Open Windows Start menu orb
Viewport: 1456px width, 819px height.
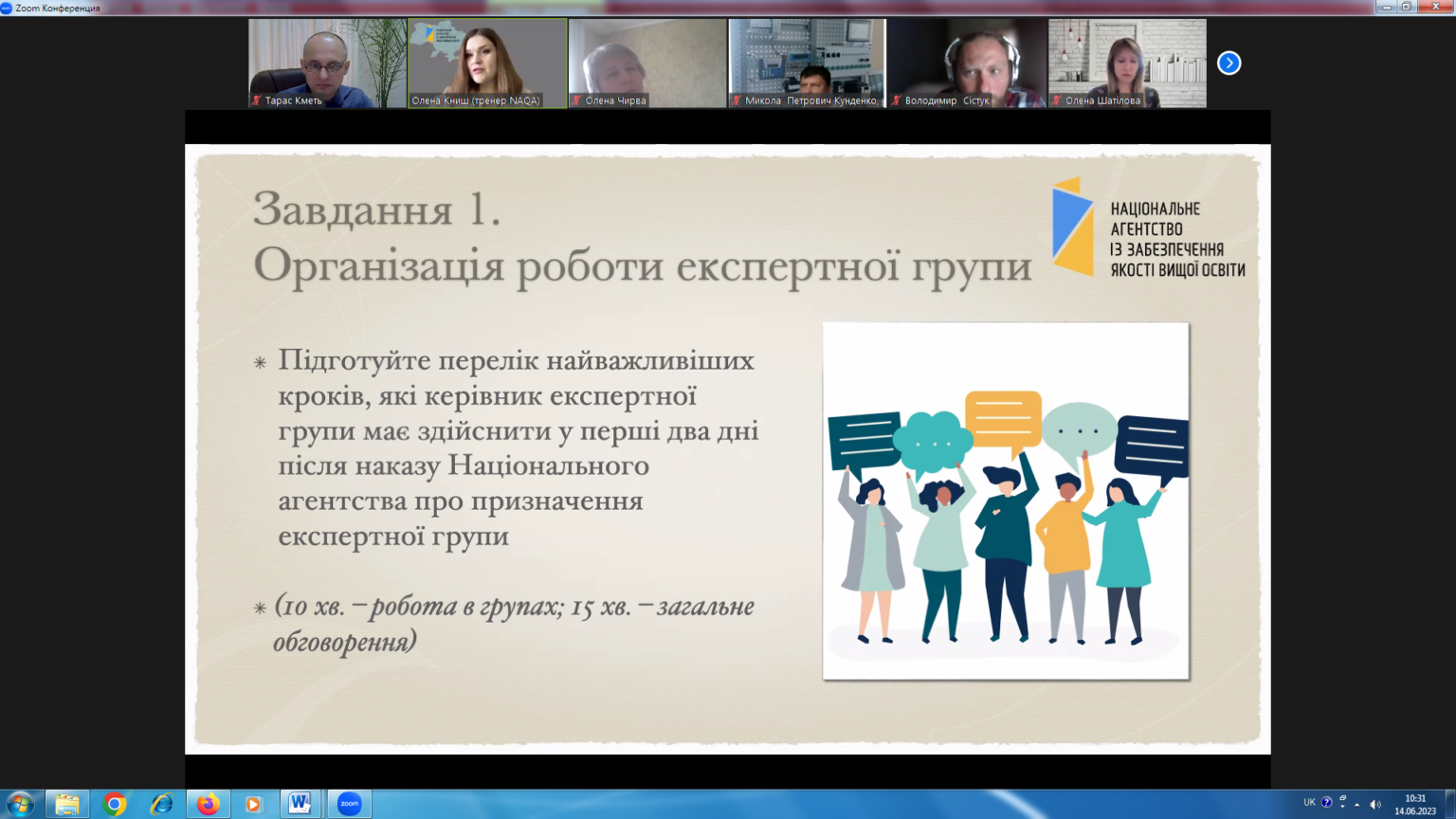(x=19, y=804)
